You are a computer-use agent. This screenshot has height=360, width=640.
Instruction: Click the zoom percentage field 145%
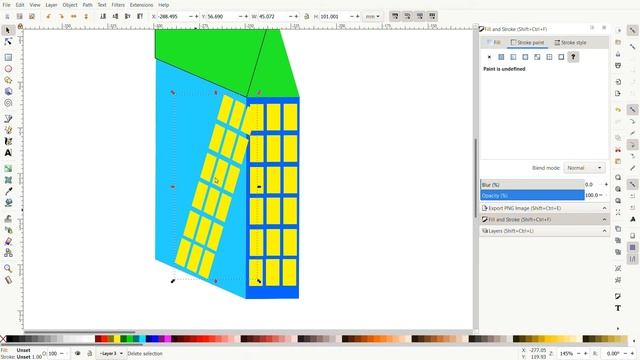[x=566, y=353]
